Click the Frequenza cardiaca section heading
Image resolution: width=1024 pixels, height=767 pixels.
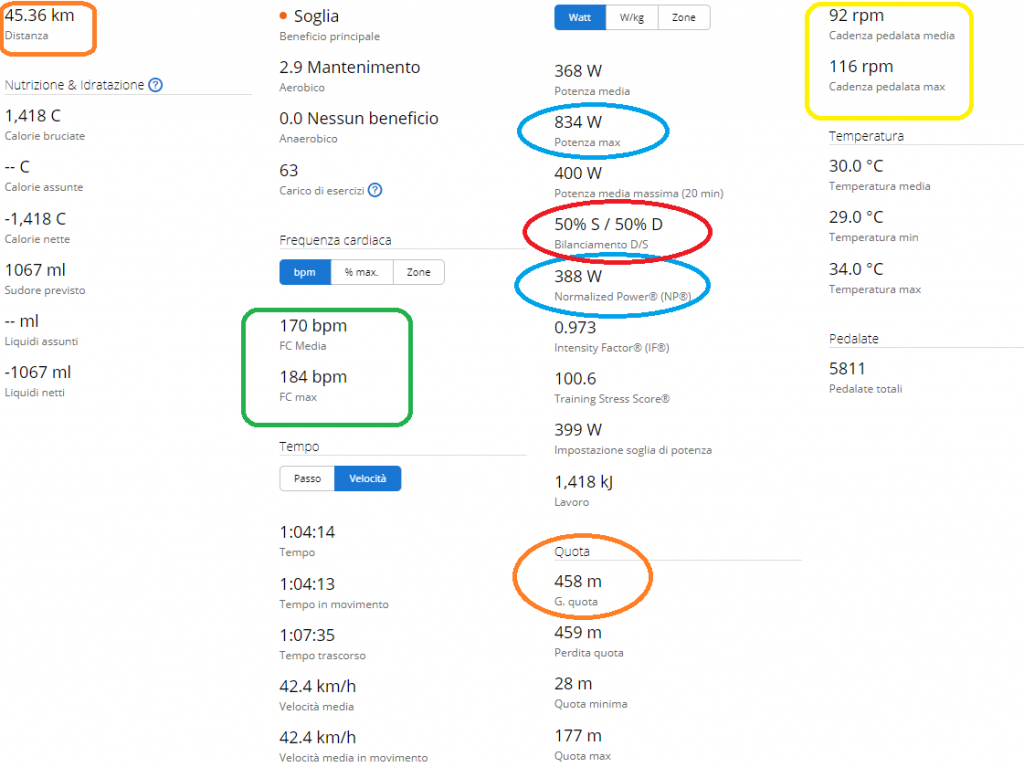335,240
